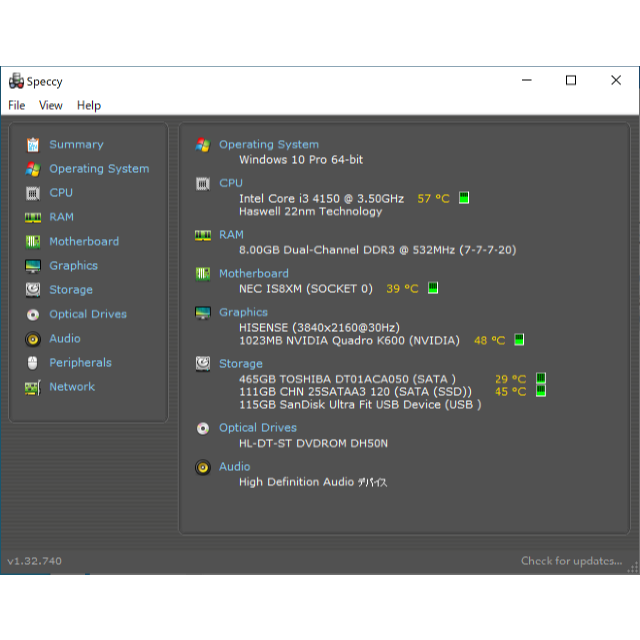Click the CPU chip icon in sidebar

point(33,193)
